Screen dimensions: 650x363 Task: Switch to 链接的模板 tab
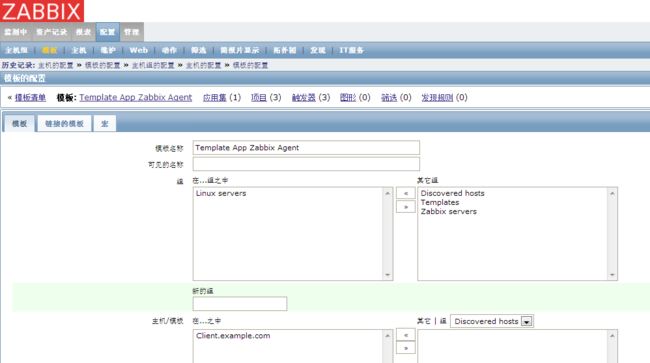(64, 123)
